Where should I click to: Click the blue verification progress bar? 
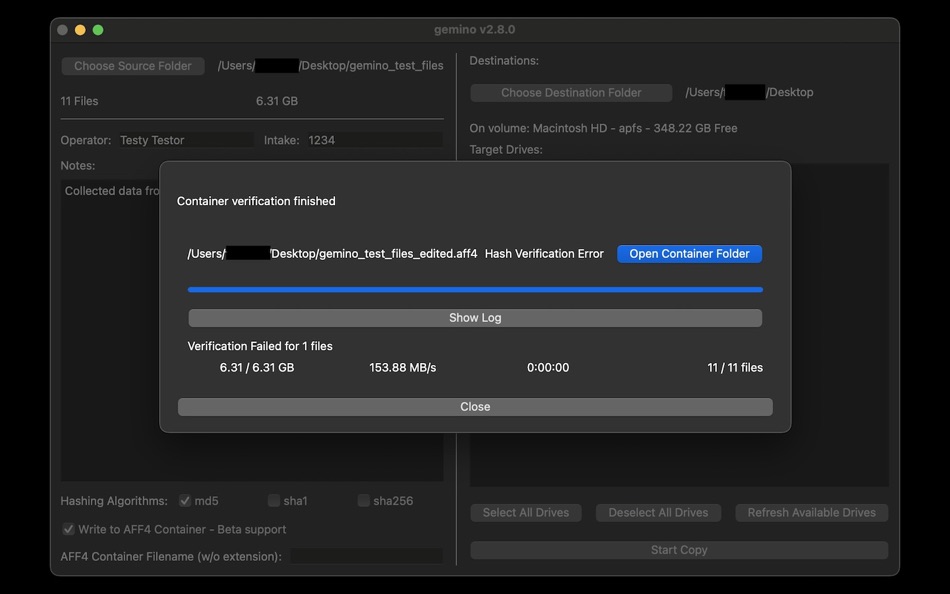tap(475, 290)
